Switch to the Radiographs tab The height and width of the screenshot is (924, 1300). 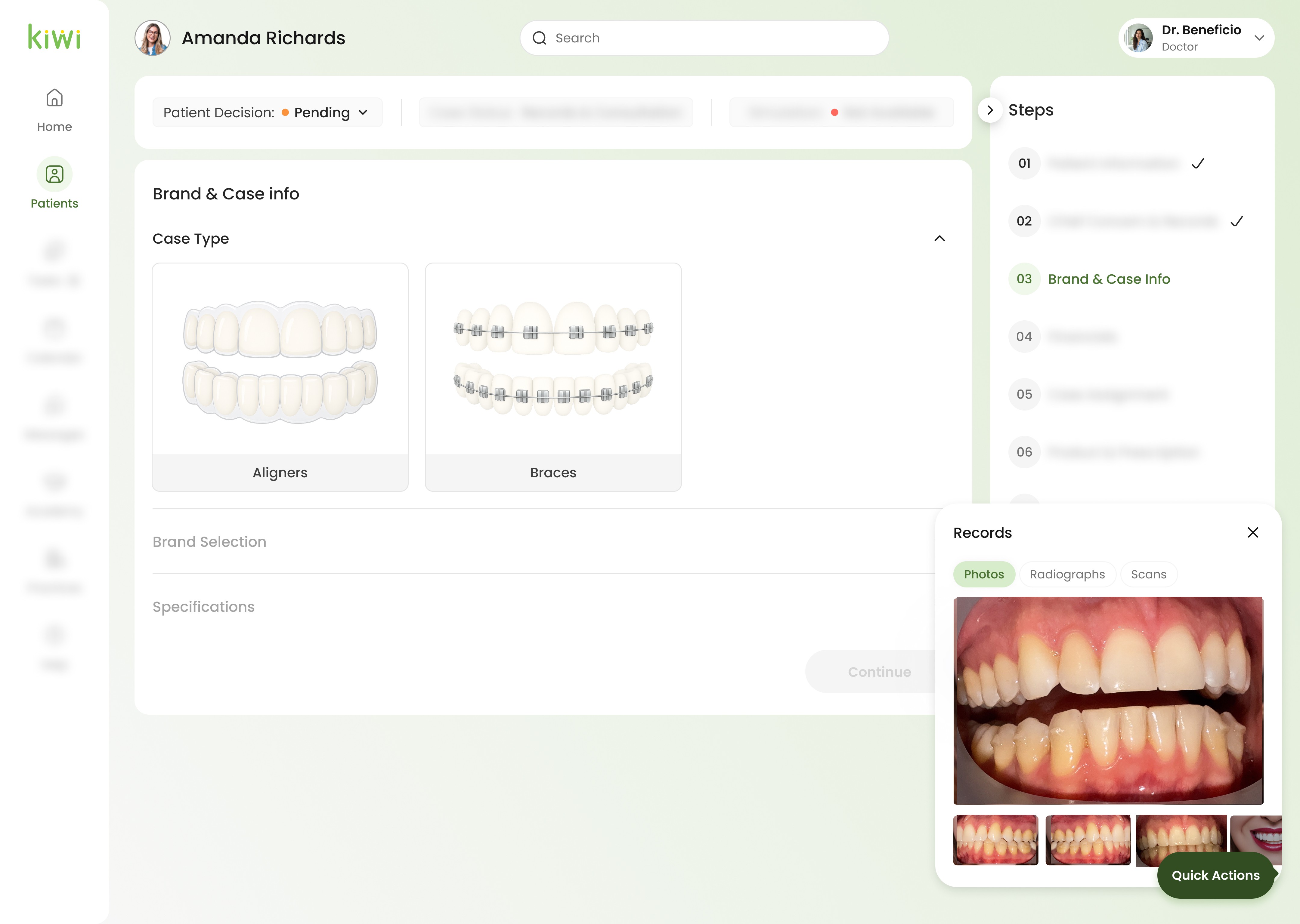click(1067, 574)
